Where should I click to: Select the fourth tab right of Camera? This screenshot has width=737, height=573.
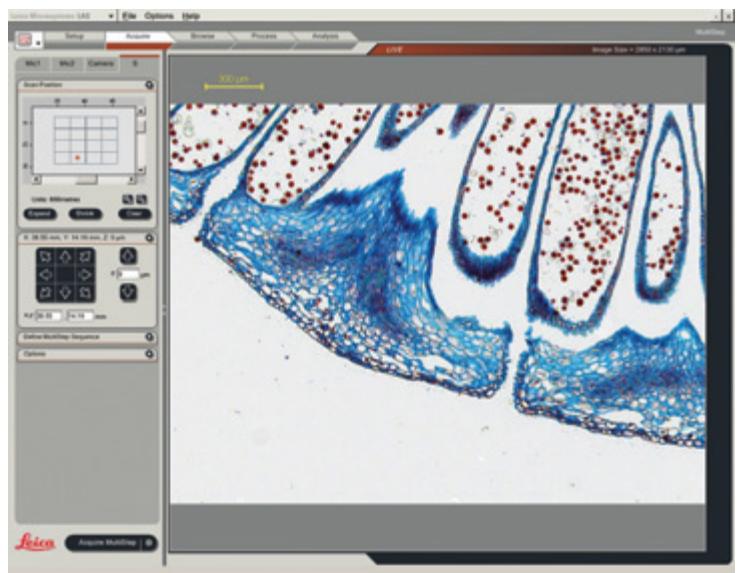pyautogui.click(x=135, y=63)
